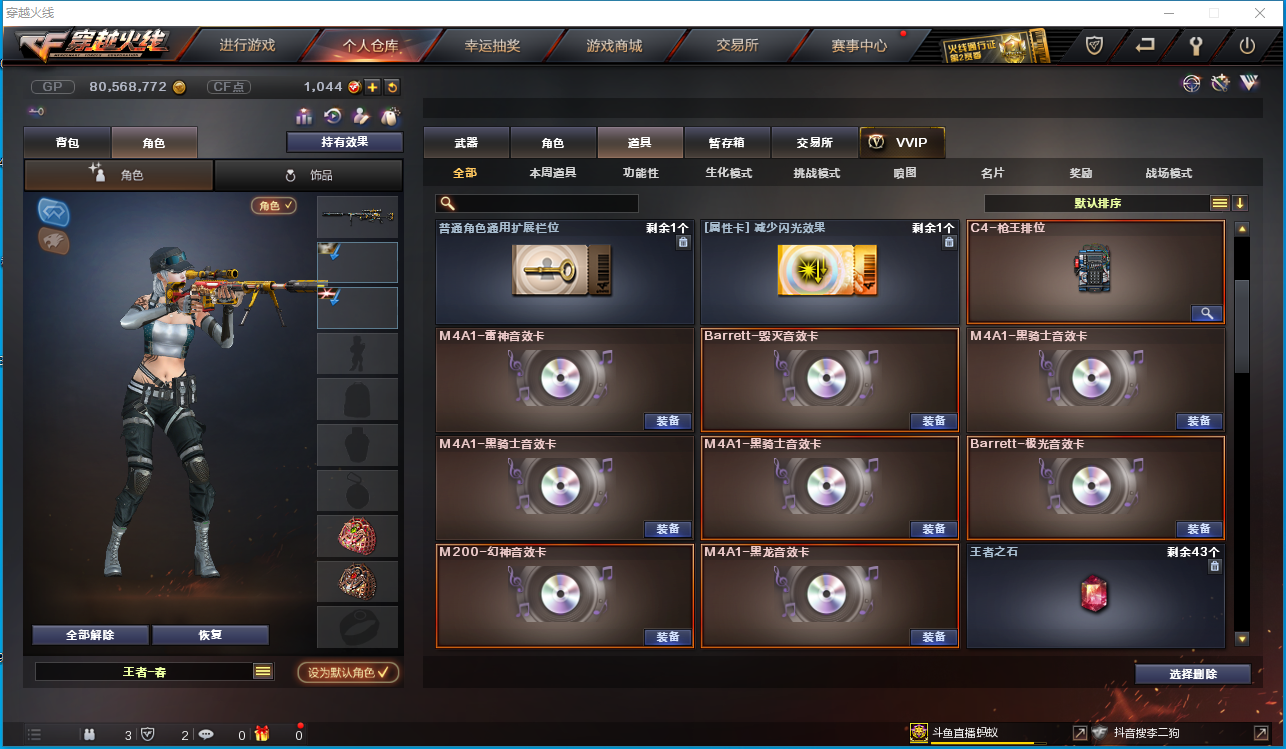Open the 游戏商城 top menu
Viewport: 1286px width, 749px height.
coord(614,45)
